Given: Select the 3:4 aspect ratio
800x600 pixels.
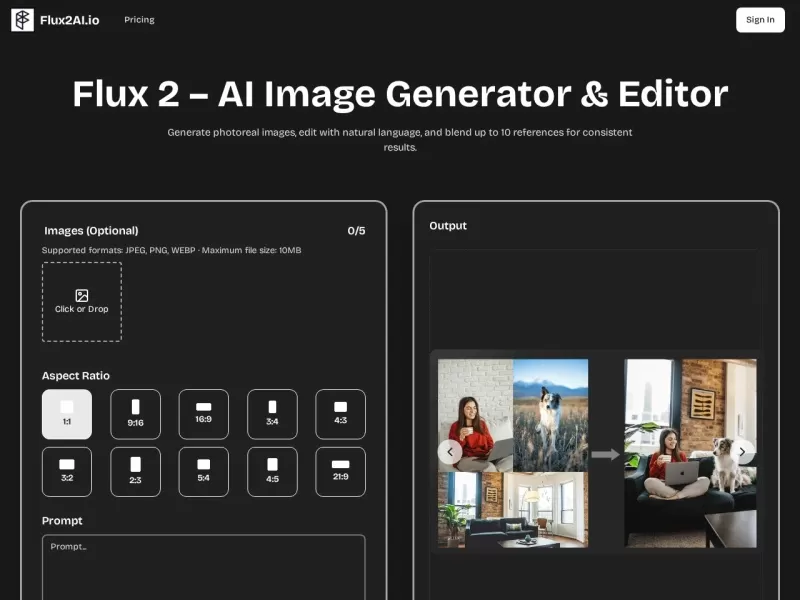Looking at the screenshot, I should [x=272, y=413].
